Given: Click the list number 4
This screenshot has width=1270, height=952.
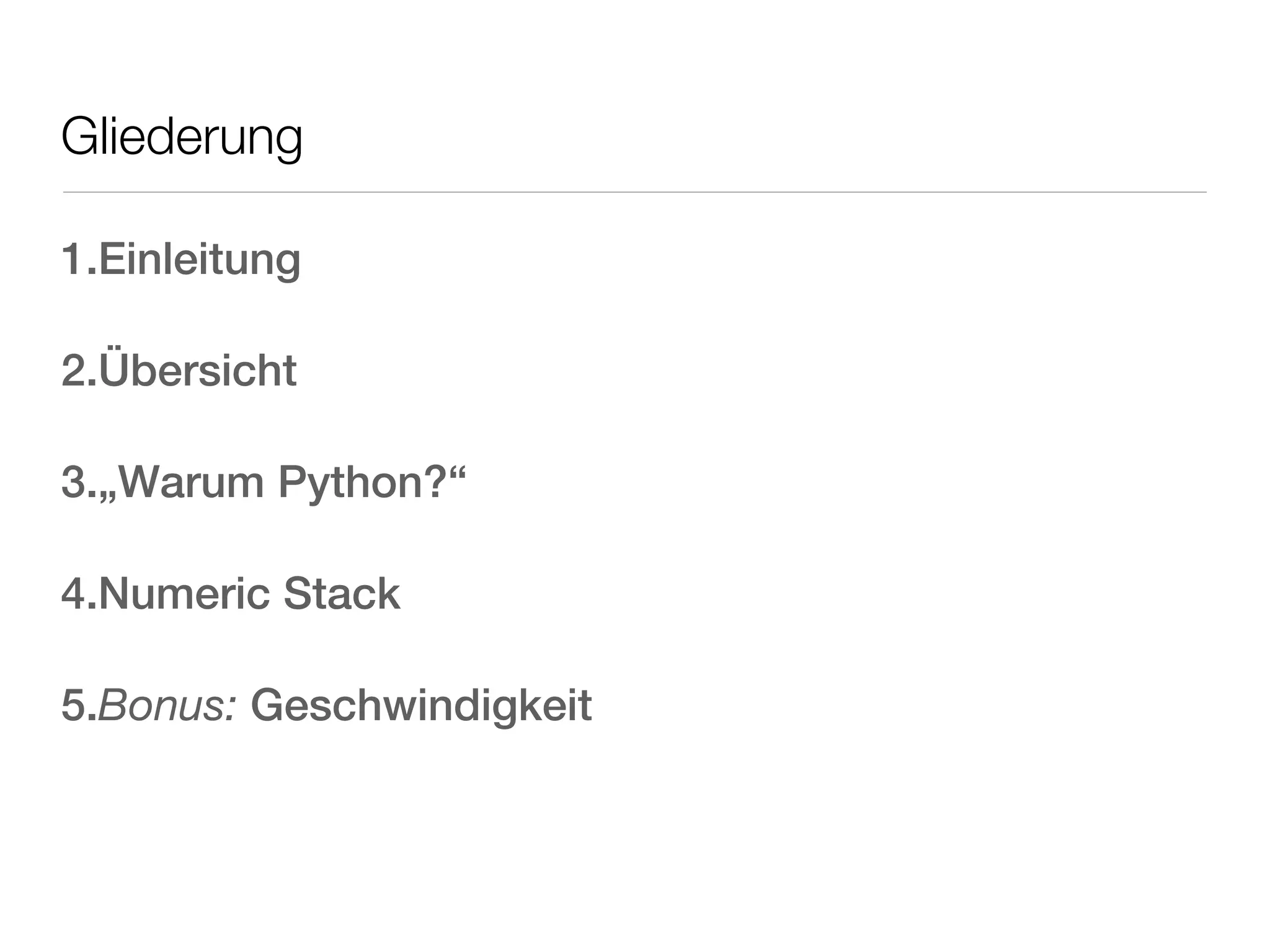Looking at the screenshot, I should (x=73, y=594).
